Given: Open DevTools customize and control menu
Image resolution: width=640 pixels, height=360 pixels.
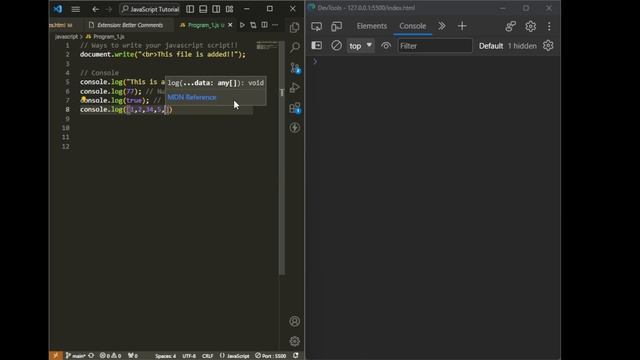Looking at the screenshot, I should (549, 26).
